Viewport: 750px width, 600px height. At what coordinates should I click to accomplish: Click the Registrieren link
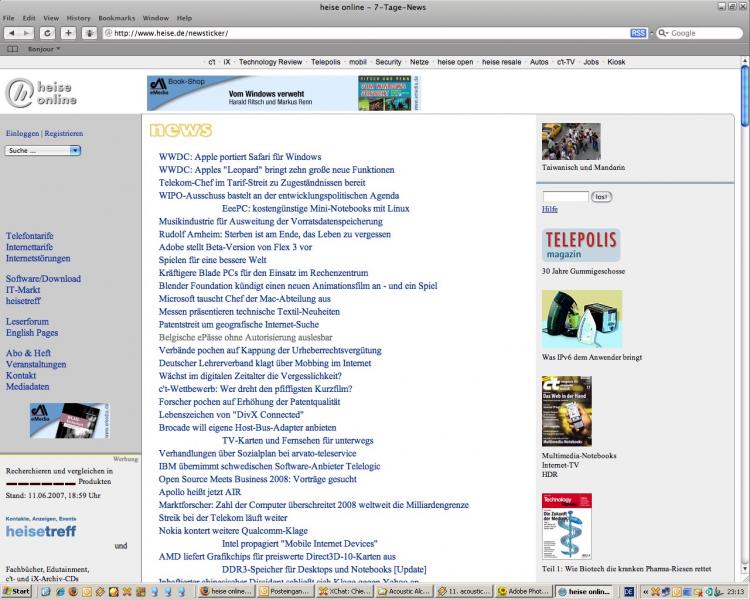pos(64,133)
